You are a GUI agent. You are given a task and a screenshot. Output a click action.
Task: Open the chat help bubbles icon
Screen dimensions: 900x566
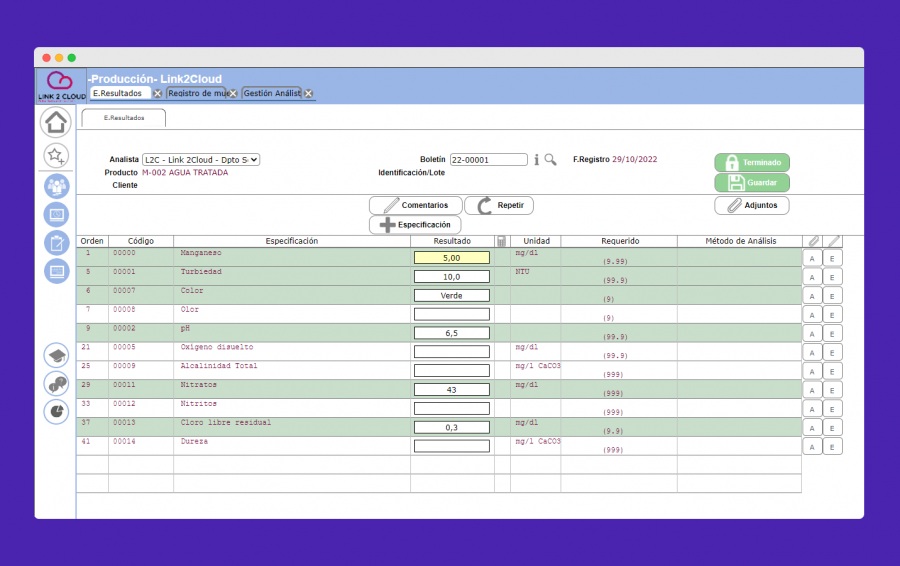56,383
